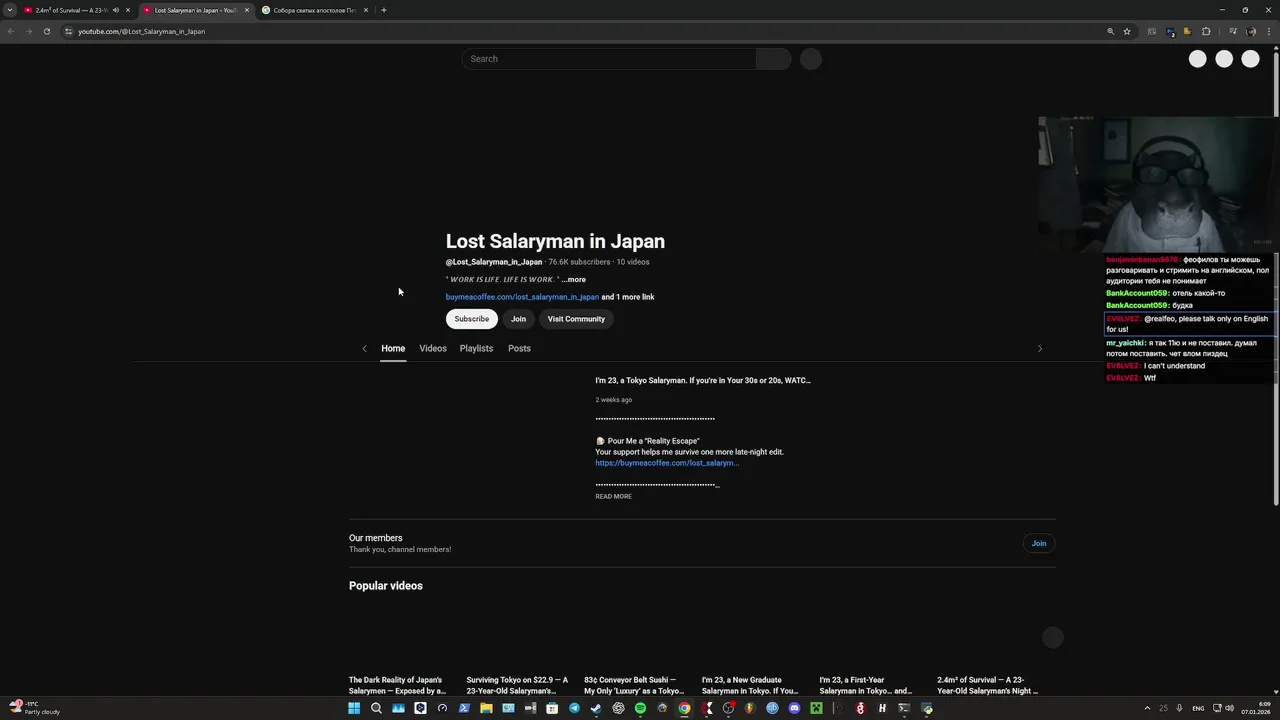Open the Chrome three-dot menu
Viewport: 1280px width, 720px height.
[x=1269, y=31]
